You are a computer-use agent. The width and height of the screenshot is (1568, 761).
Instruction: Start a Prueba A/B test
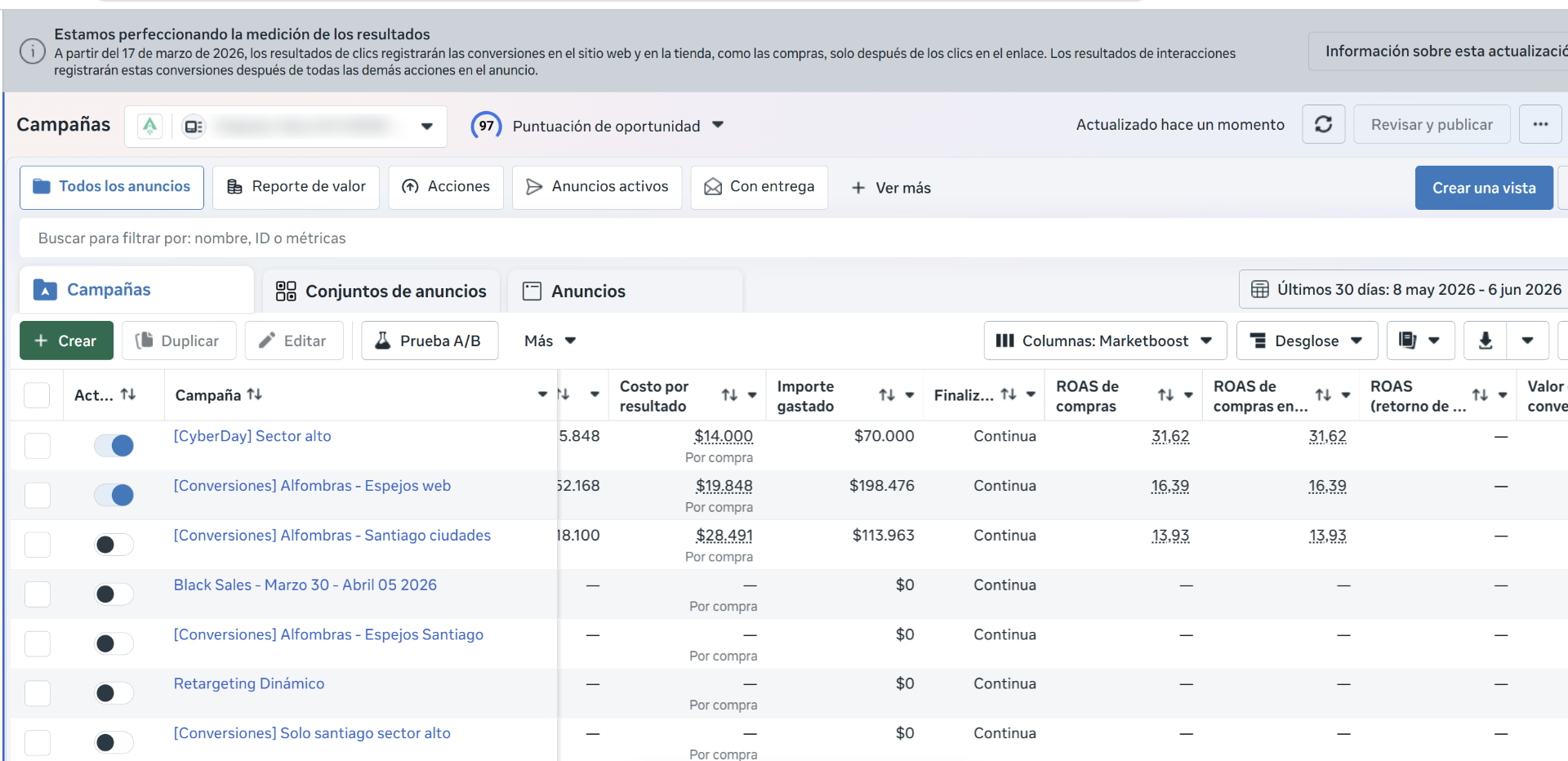click(430, 340)
